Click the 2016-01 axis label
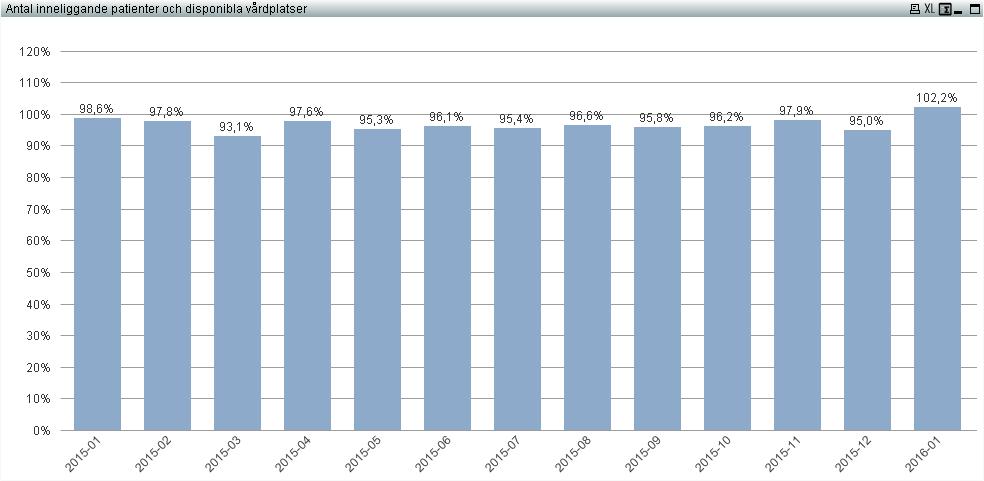 tap(921, 455)
